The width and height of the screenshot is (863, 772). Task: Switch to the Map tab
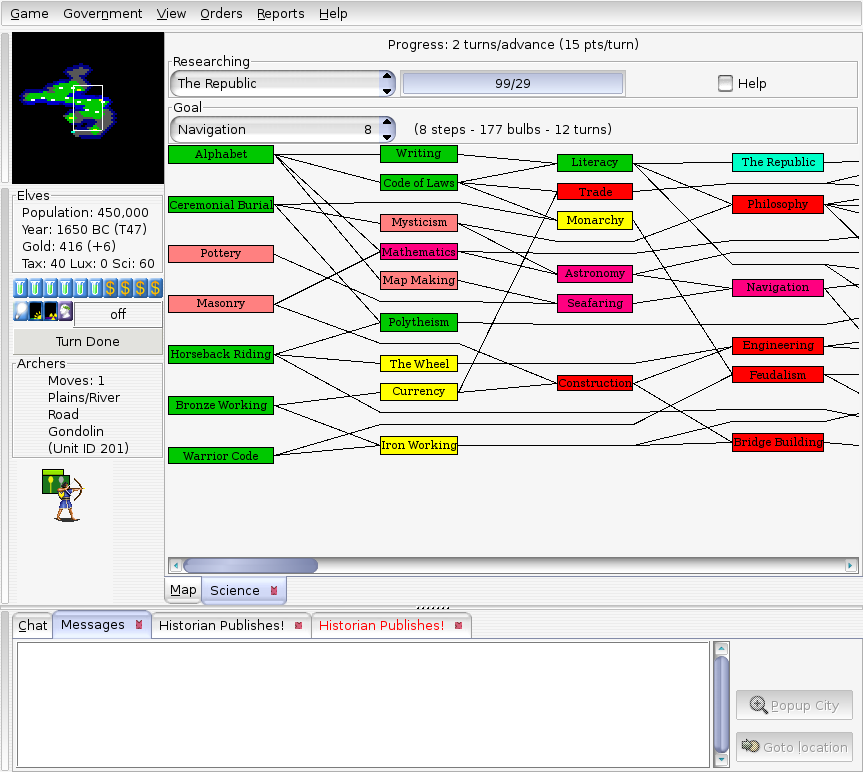[183, 590]
